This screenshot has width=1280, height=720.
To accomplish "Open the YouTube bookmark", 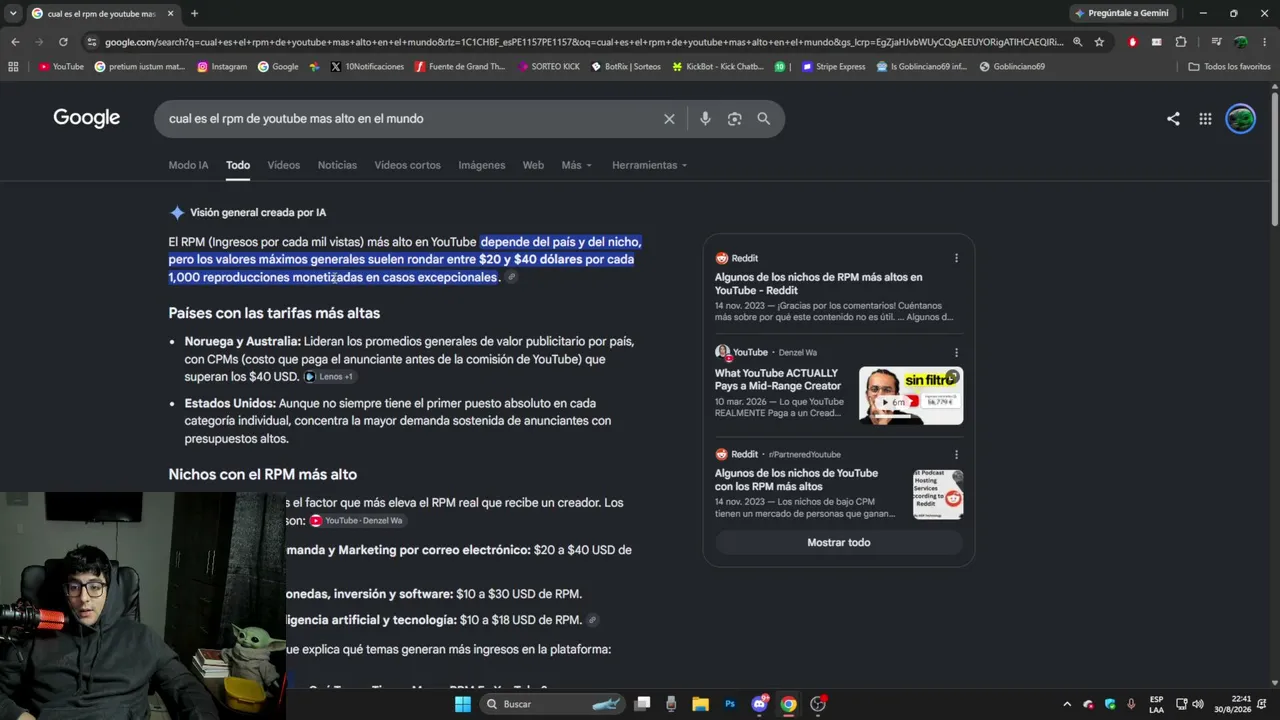I will point(61,67).
